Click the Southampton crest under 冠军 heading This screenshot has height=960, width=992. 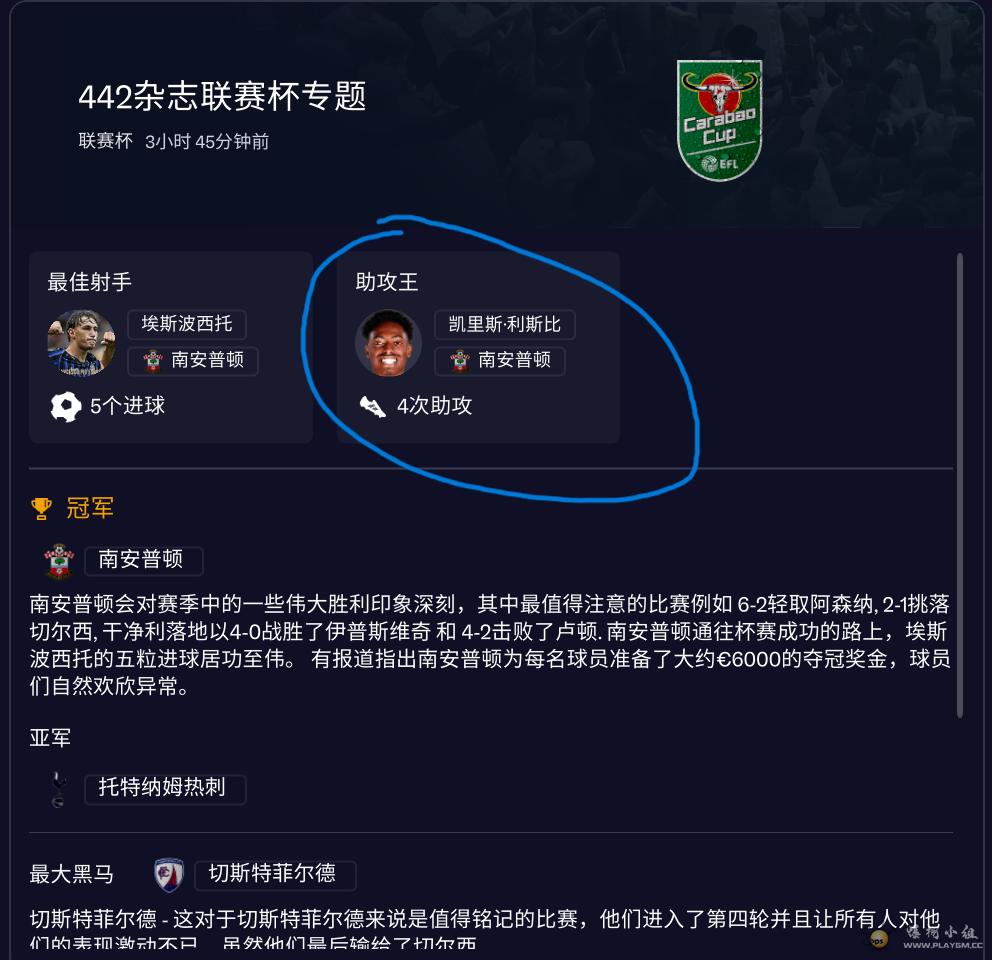pos(59,561)
